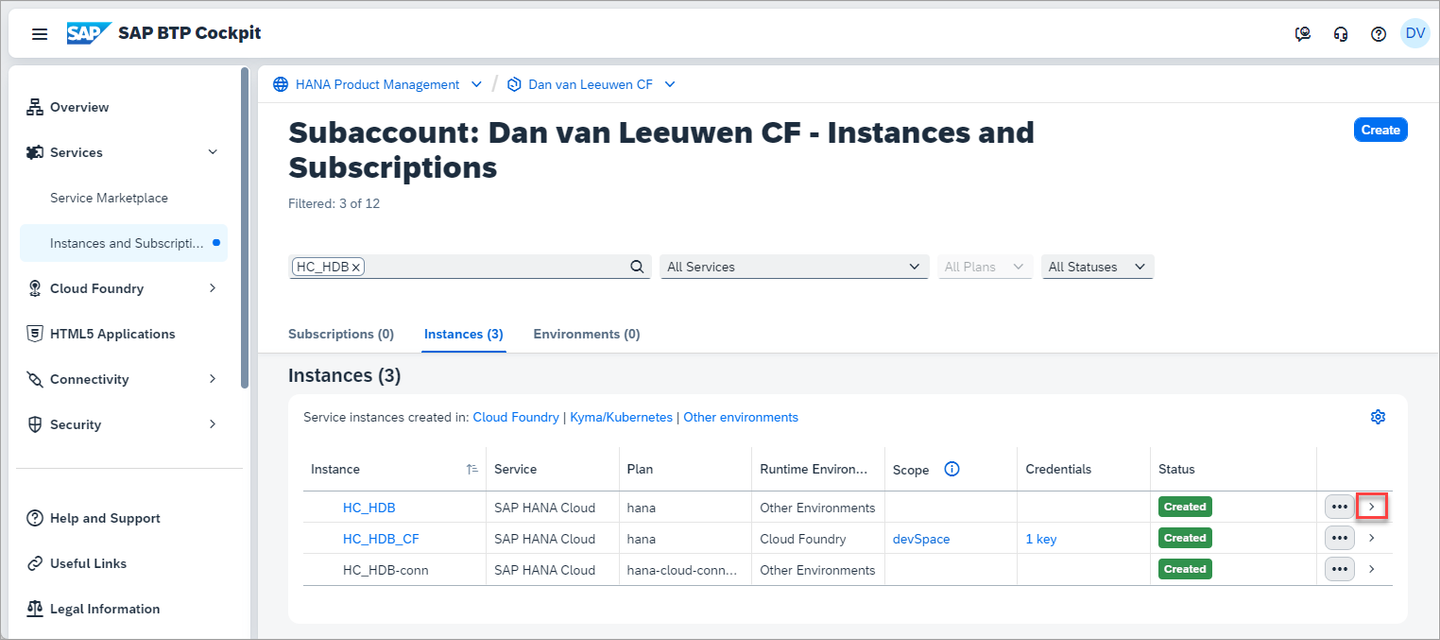This screenshot has width=1440, height=640.
Task: Open the All Statuses dropdown
Action: point(1097,267)
